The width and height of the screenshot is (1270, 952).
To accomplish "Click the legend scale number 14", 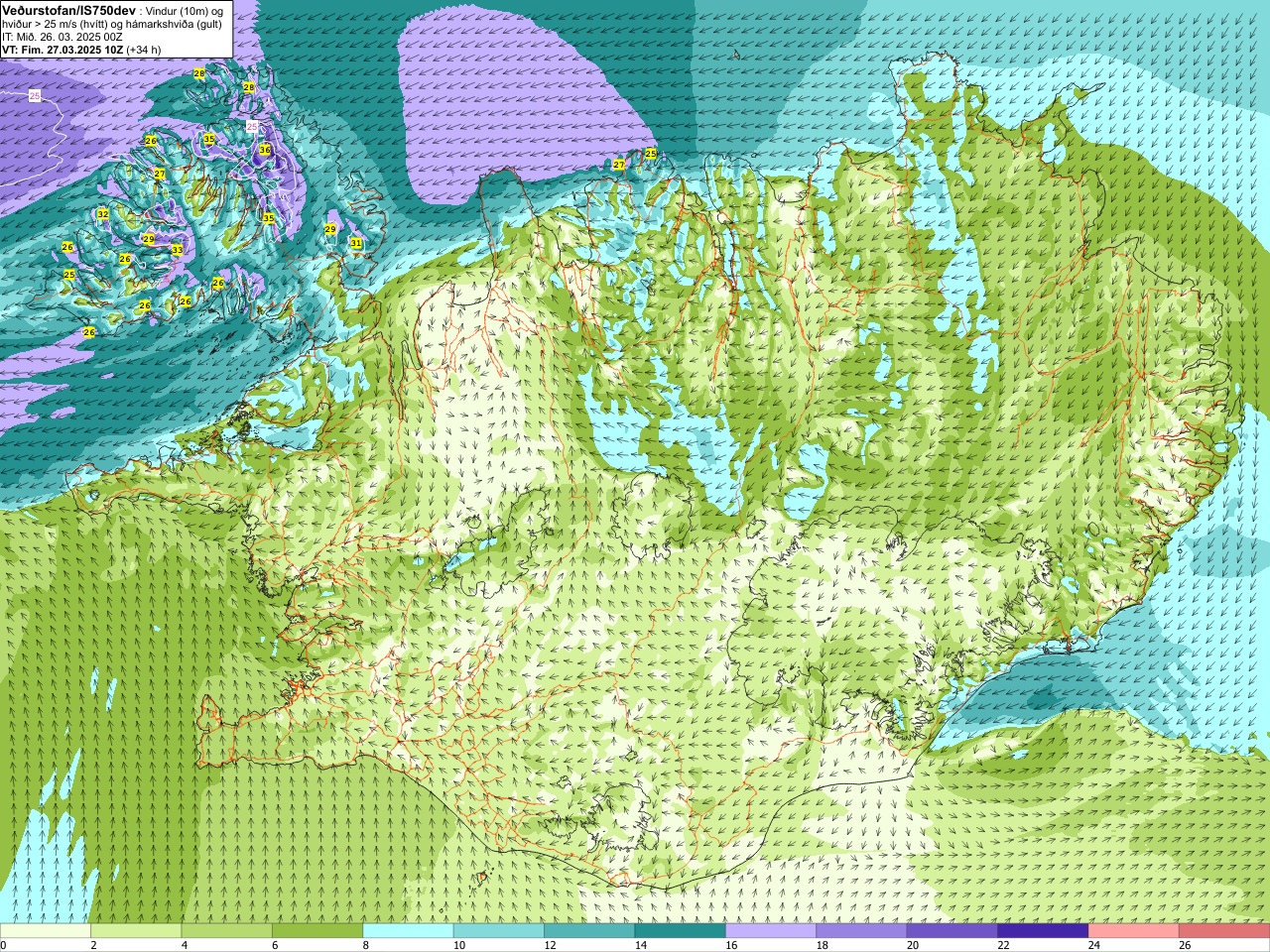I will coord(640,945).
